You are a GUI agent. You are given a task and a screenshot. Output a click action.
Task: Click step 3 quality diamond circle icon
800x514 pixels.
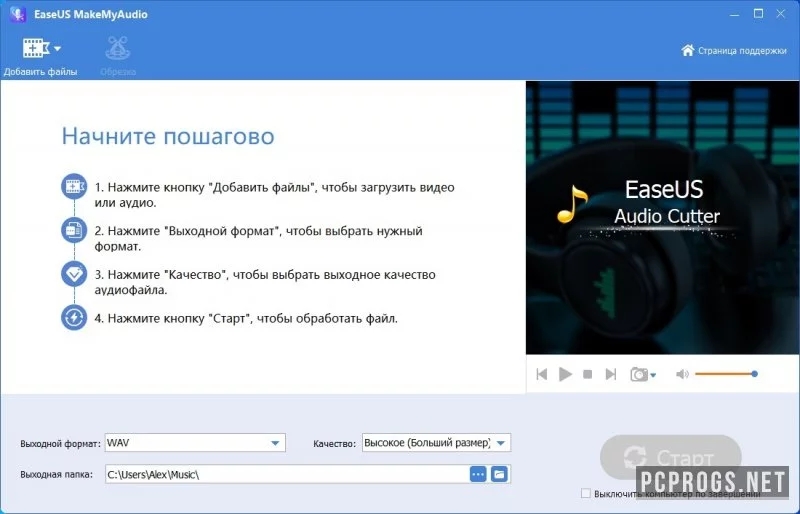pos(74,274)
